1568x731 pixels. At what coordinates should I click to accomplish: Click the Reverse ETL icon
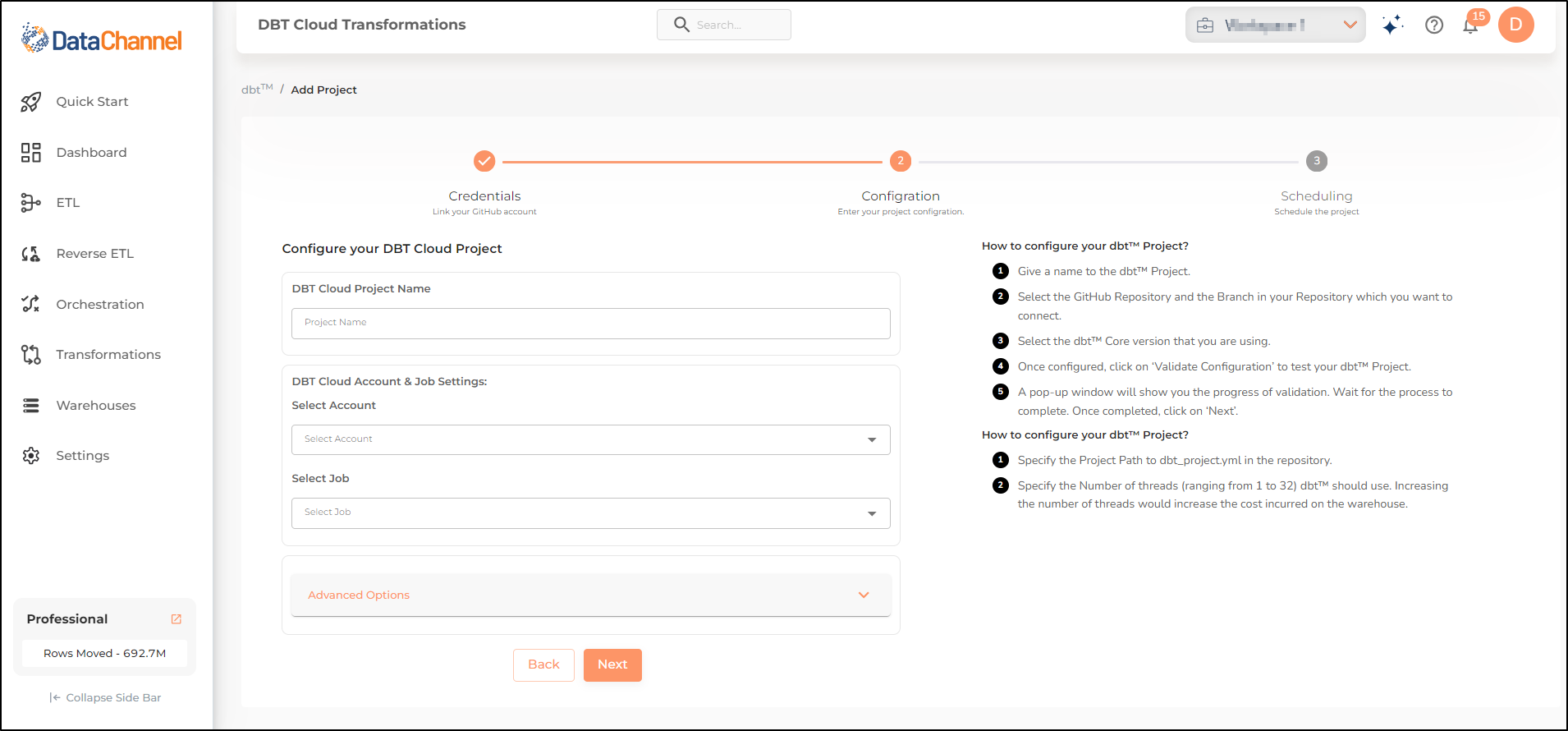coord(31,254)
